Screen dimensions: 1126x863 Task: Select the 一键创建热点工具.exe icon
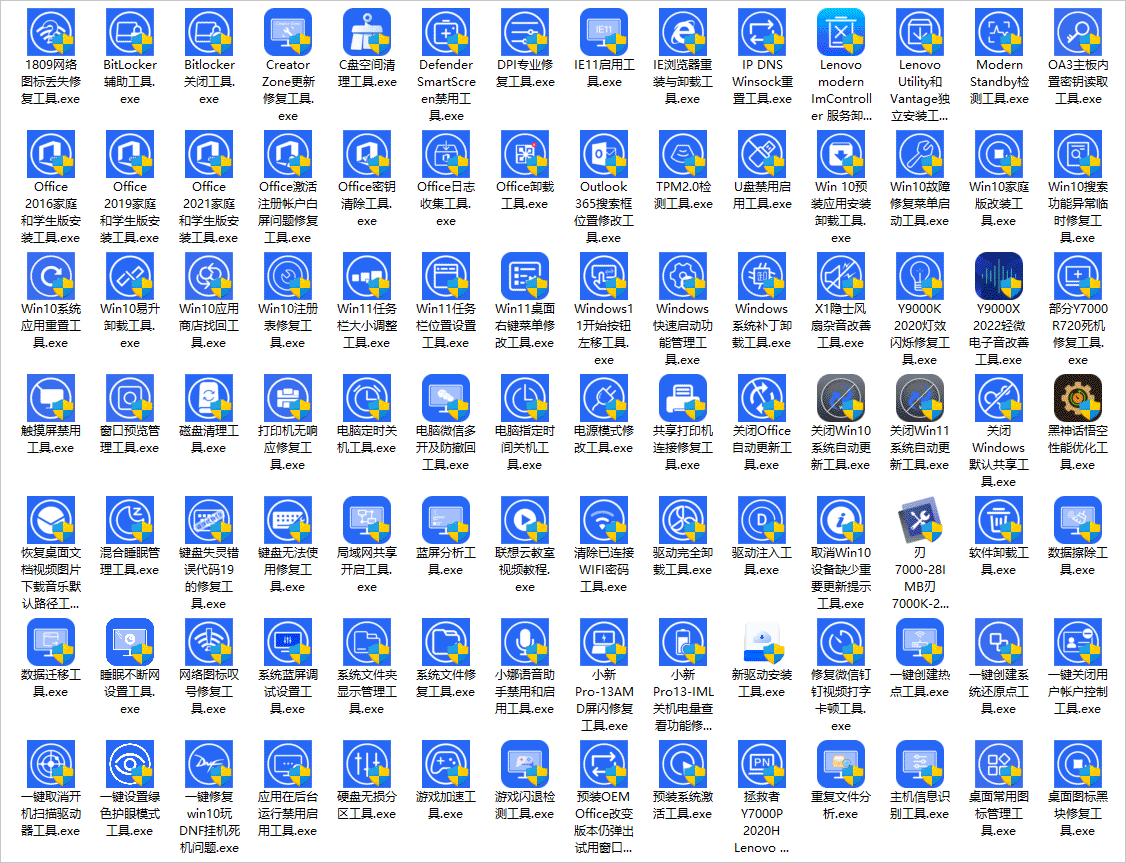point(920,643)
